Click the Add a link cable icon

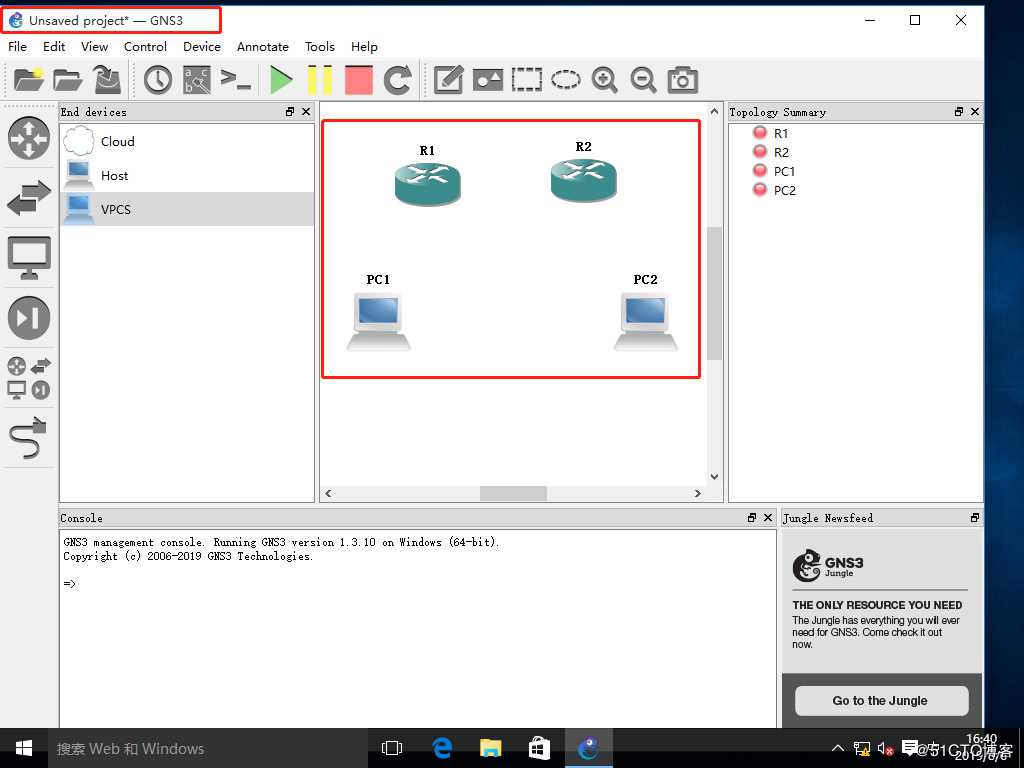coord(29,438)
